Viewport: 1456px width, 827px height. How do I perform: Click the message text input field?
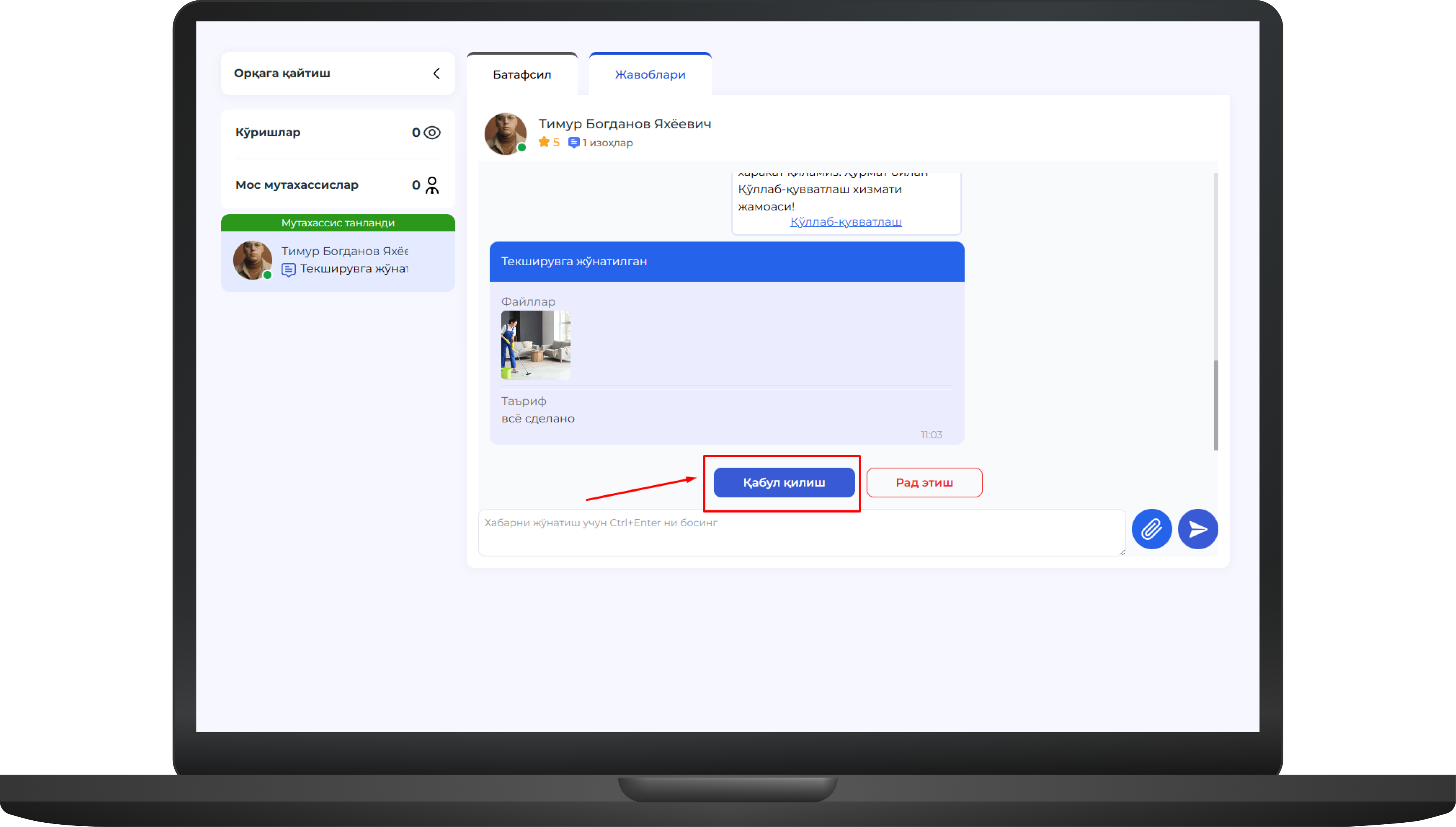tap(801, 532)
